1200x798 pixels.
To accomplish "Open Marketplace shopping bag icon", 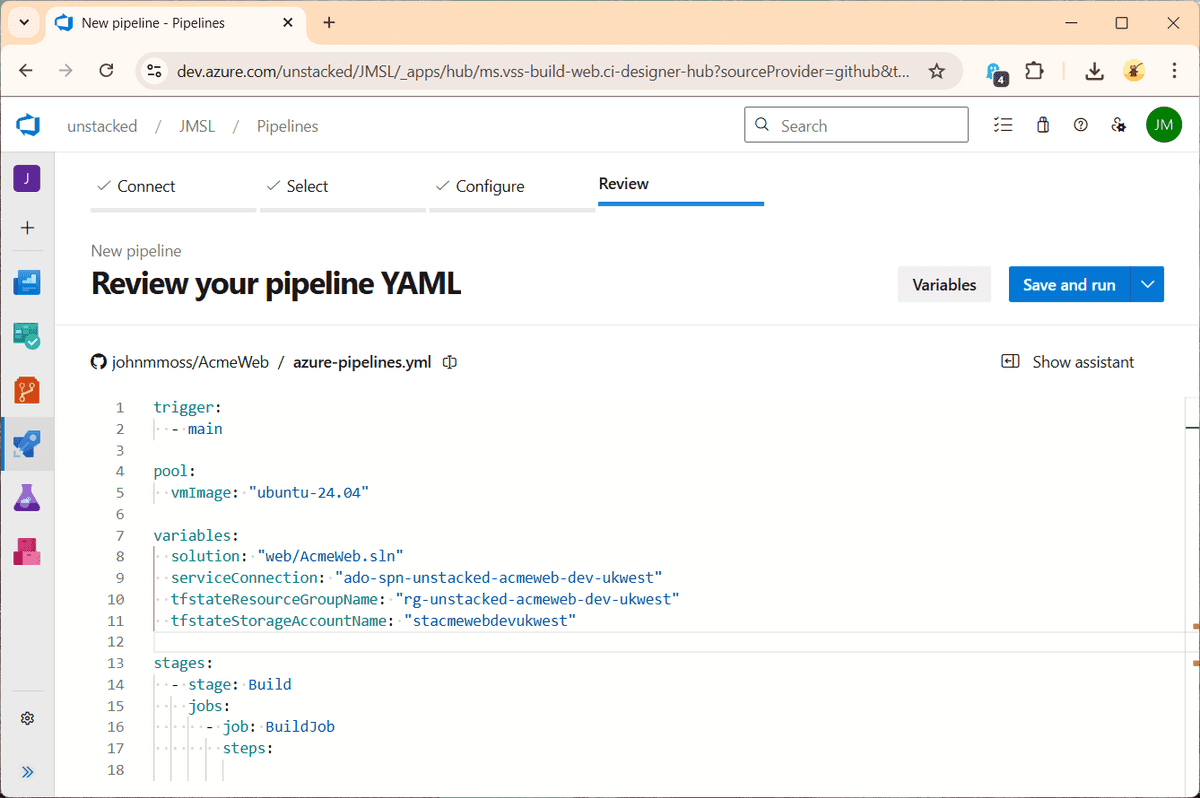I will pyautogui.click(x=1043, y=125).
